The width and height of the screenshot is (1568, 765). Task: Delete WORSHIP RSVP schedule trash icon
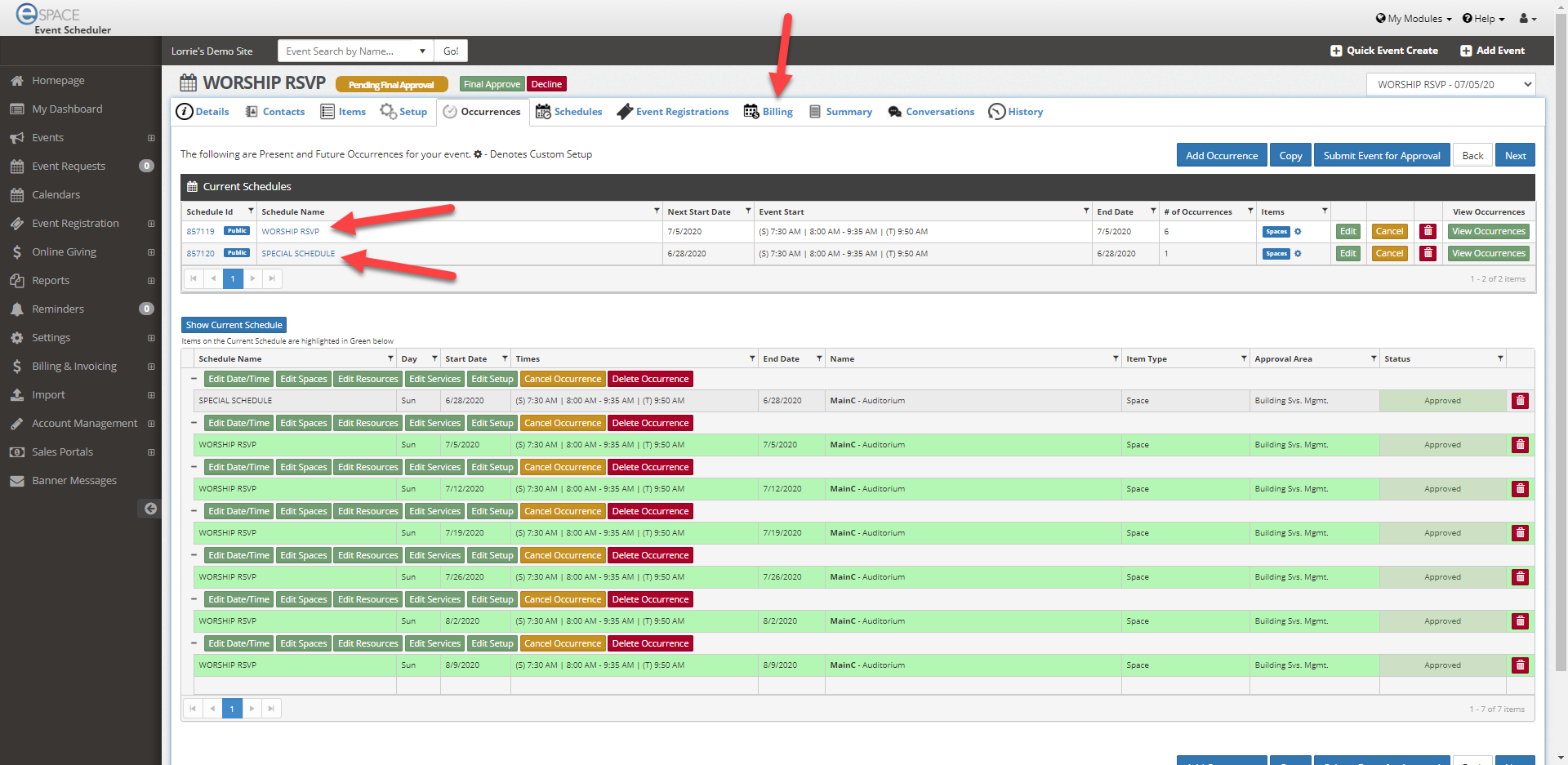1428,231
